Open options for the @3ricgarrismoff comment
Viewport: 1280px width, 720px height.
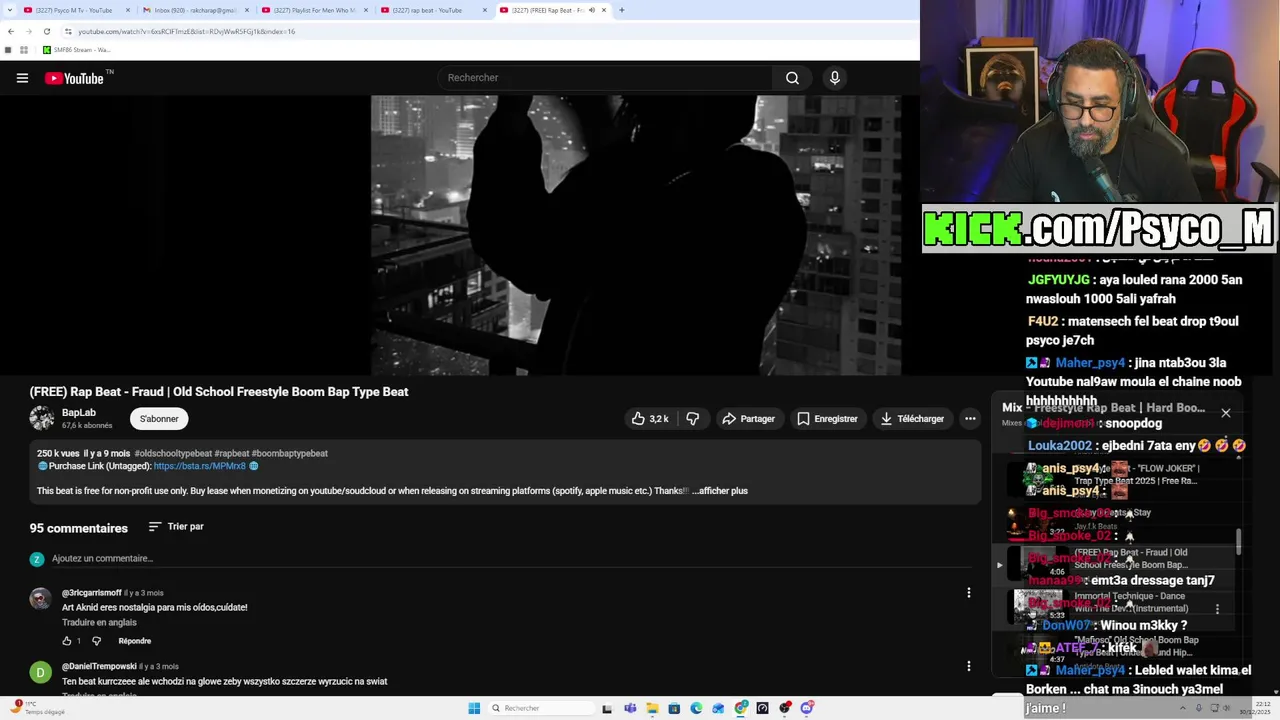point(968,593)
